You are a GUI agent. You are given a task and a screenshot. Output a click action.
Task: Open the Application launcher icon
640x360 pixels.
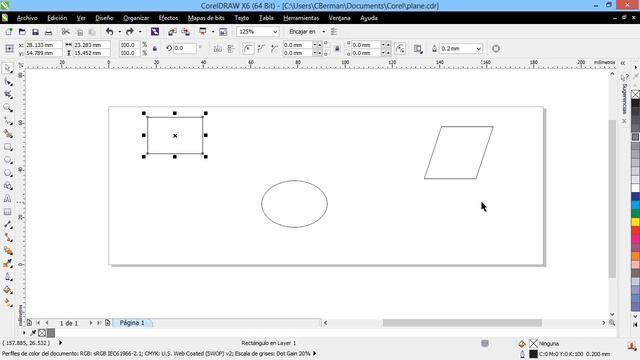[202, 31]
